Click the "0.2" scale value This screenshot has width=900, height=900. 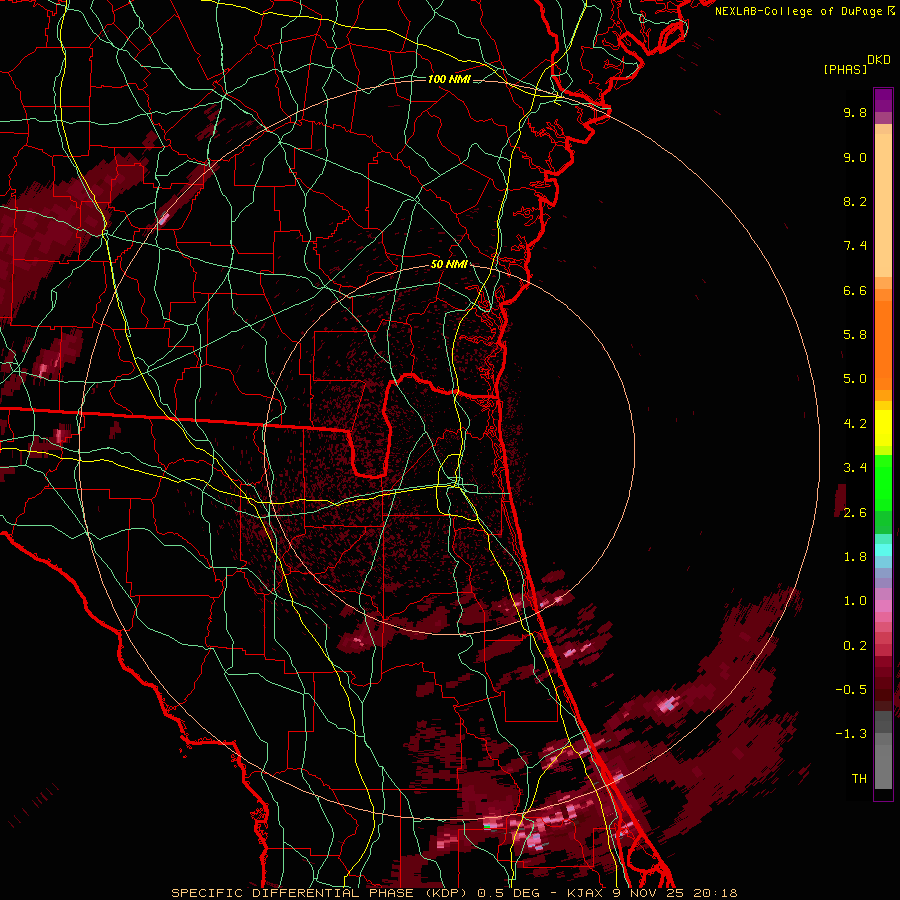(855, 646)
